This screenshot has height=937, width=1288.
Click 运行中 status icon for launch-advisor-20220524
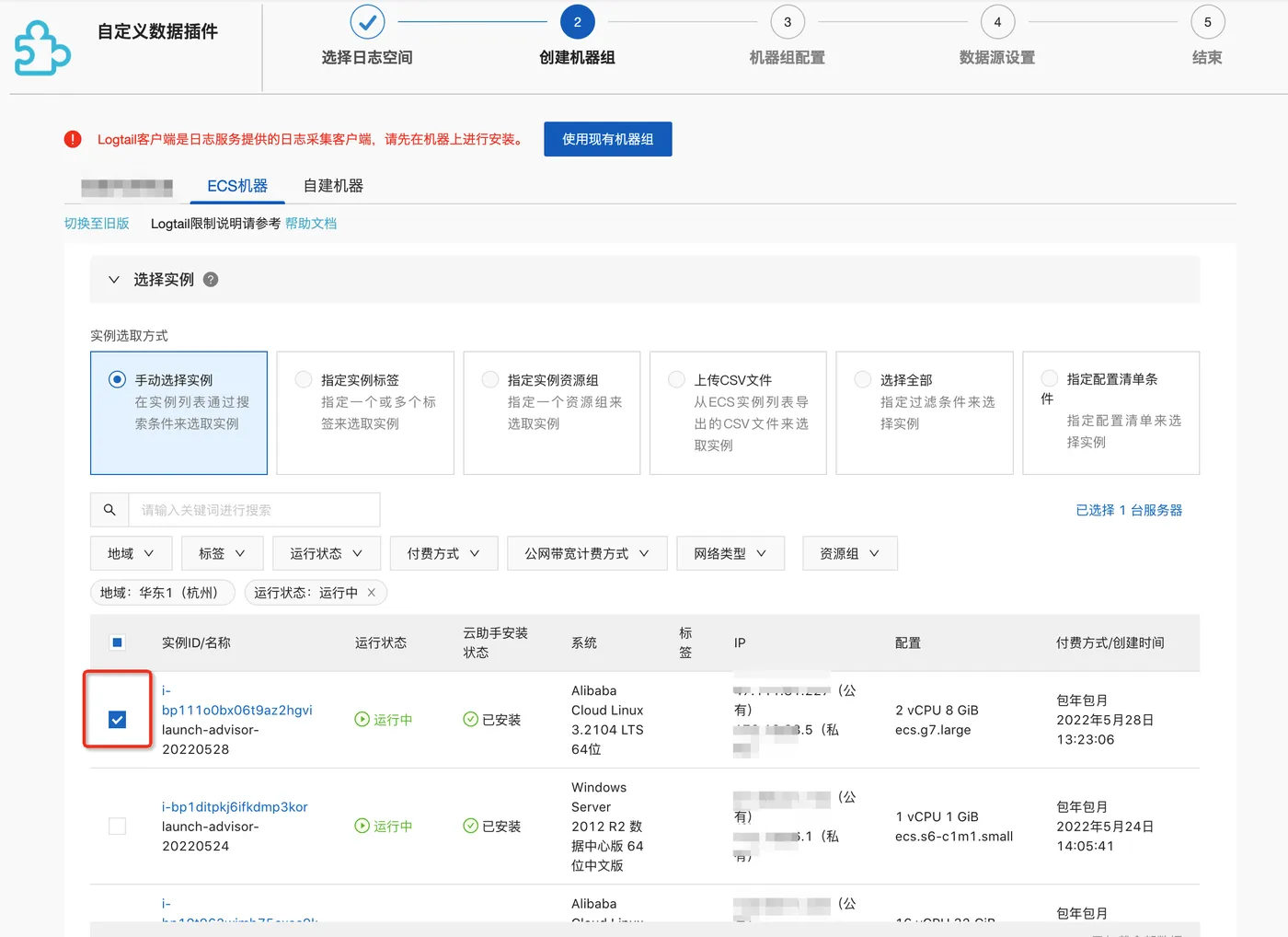click(x=362, y=827)
